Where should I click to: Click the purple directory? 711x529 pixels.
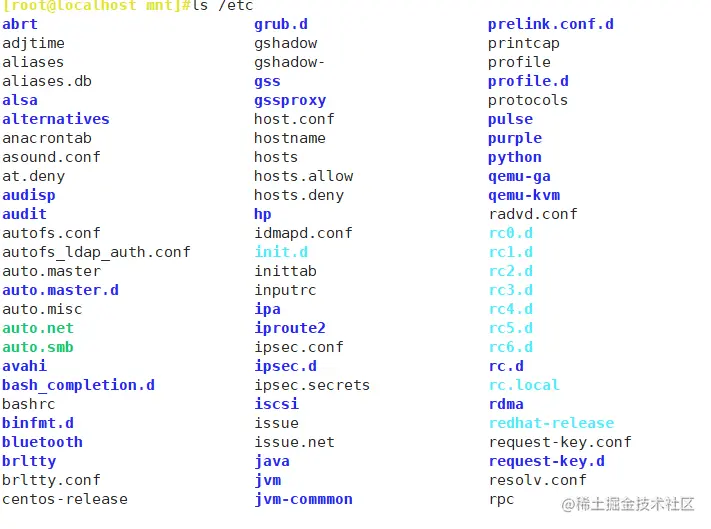click(x=515, y=139)
